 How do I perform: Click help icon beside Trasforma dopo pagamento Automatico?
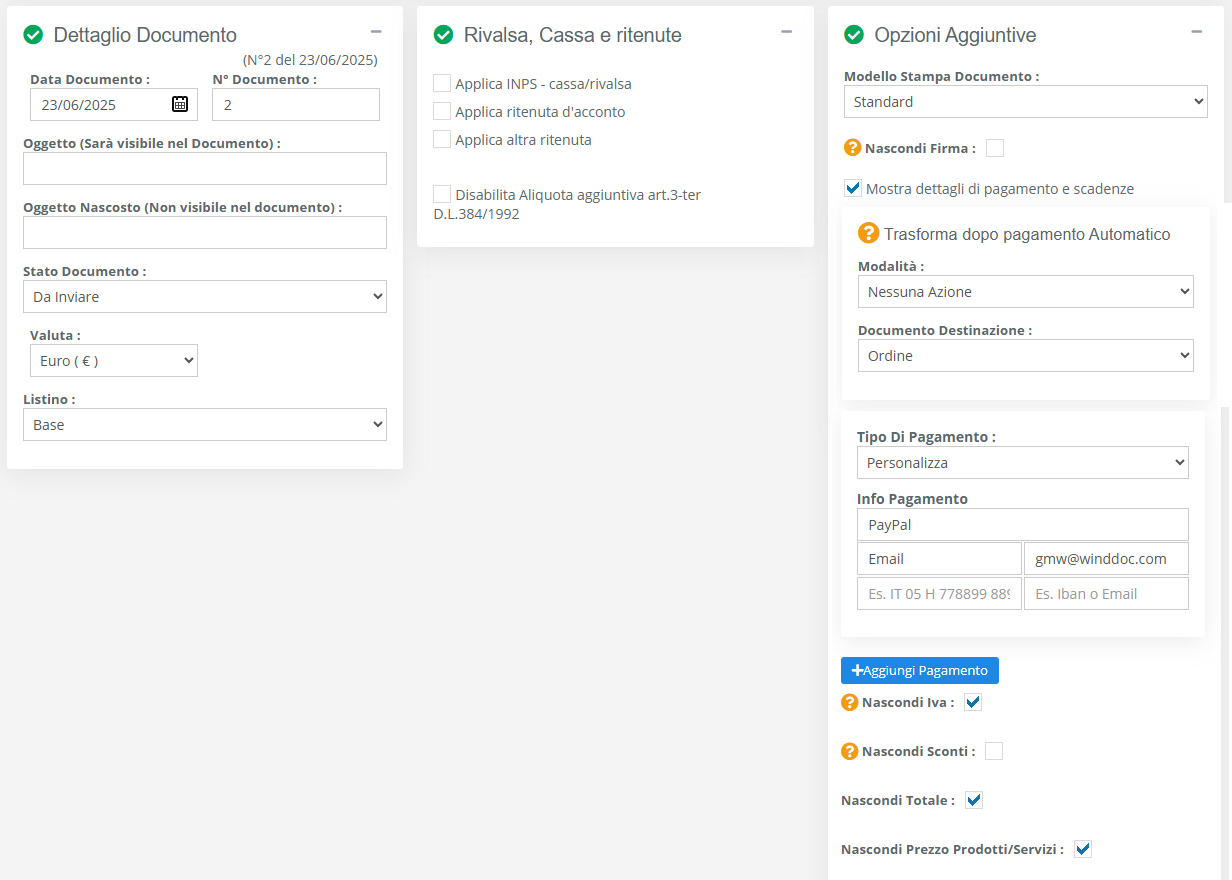pyautogui.click(x=869, y=233)
